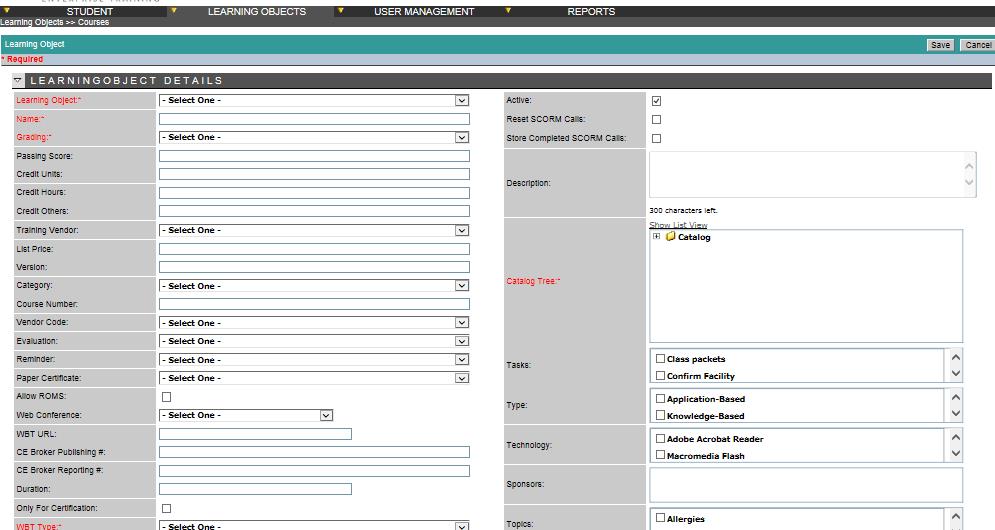Open the Student menu
The width and height of the screenshot is (995, 530).
(x=89, y=11)
